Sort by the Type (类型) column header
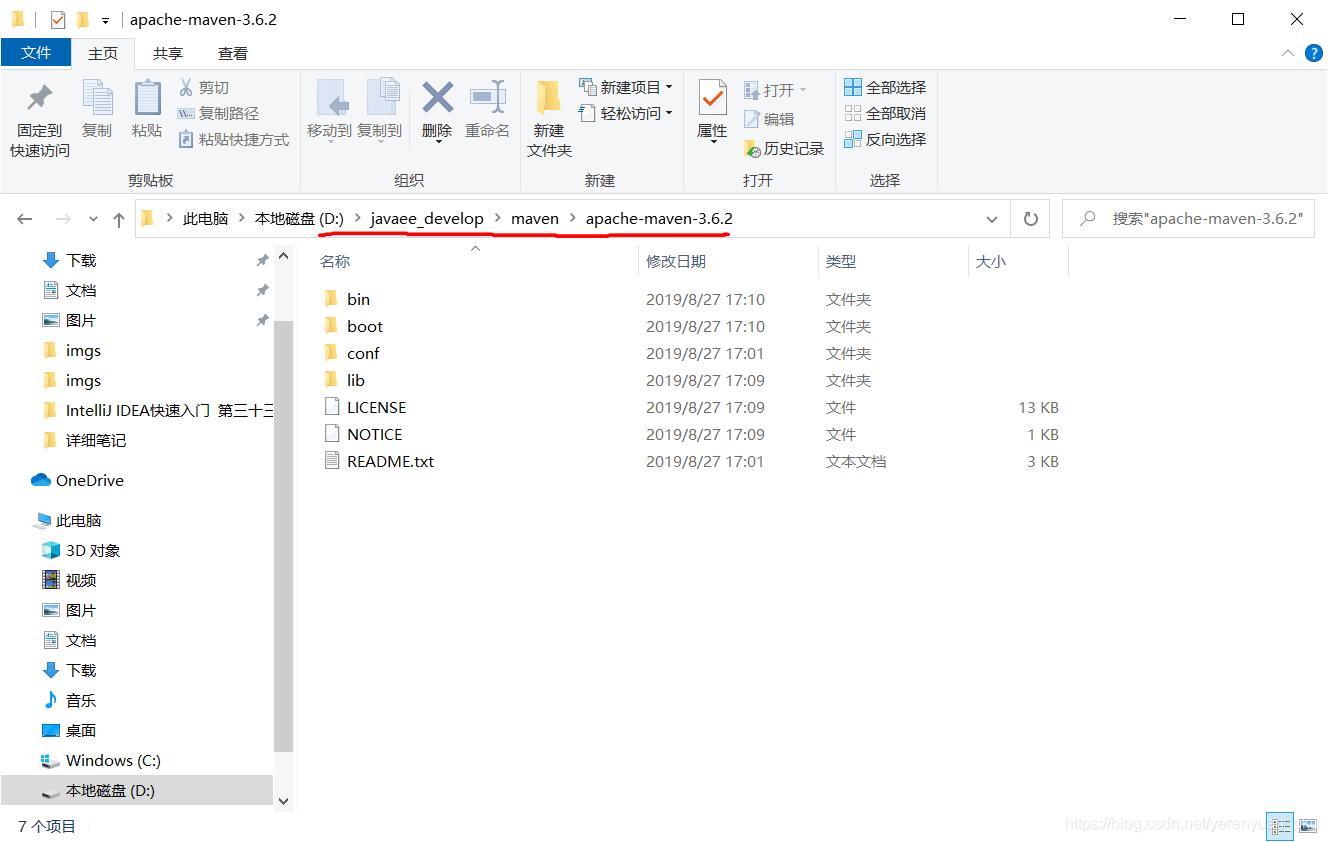 pos(841,261)
